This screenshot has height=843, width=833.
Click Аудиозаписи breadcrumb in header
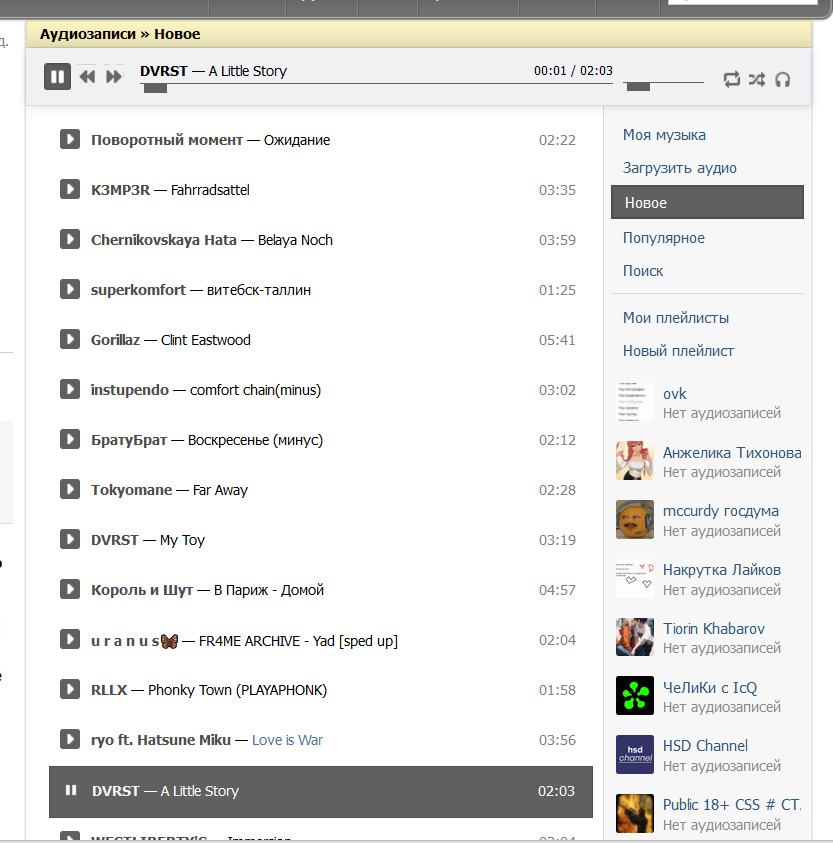coord(88,34)
